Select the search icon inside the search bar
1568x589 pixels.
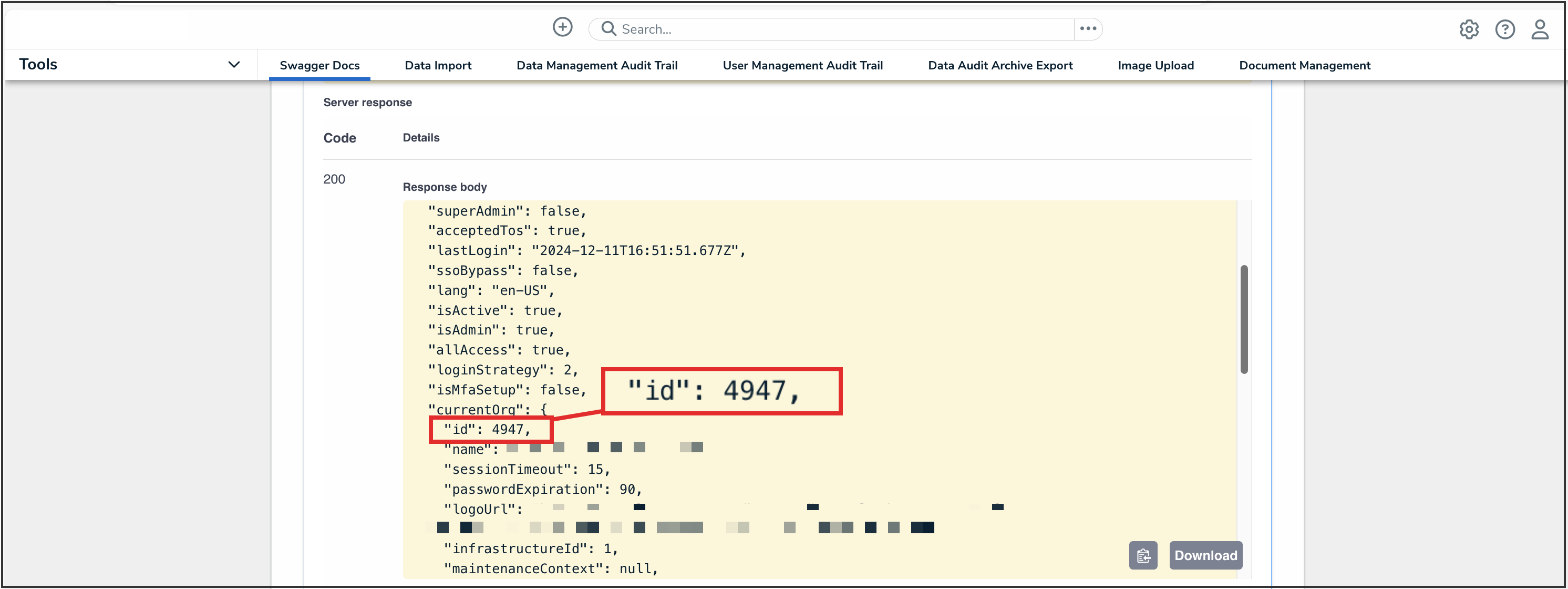[x=608, y=28]
